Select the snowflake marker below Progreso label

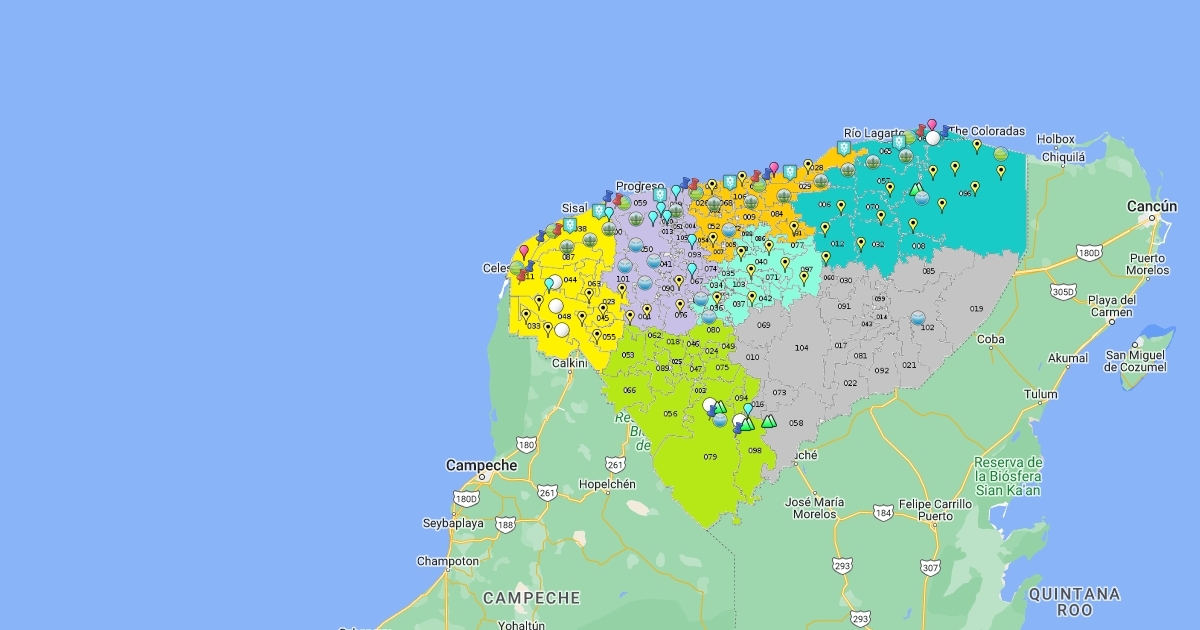659,196
